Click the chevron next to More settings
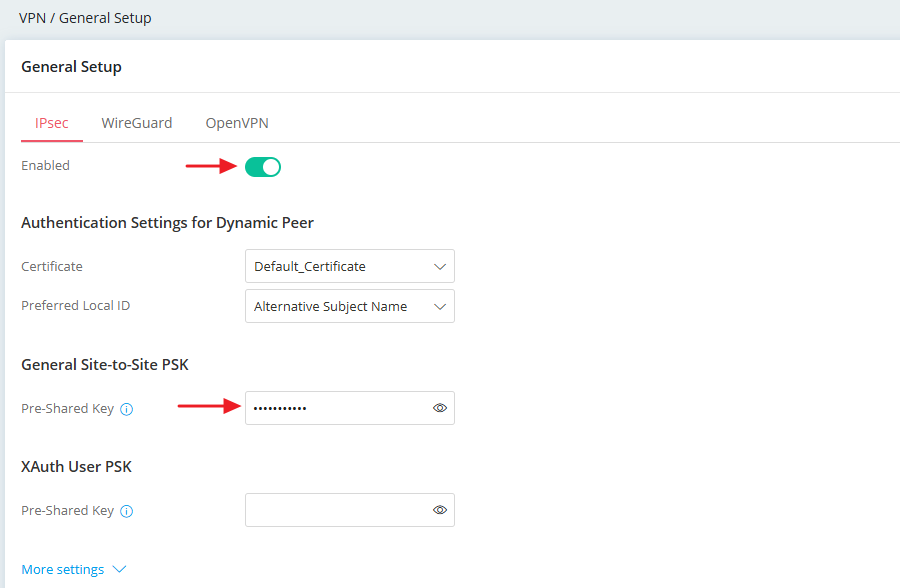Image resolution: width=900 pixels, height=588 pixels. pos(120,570)
